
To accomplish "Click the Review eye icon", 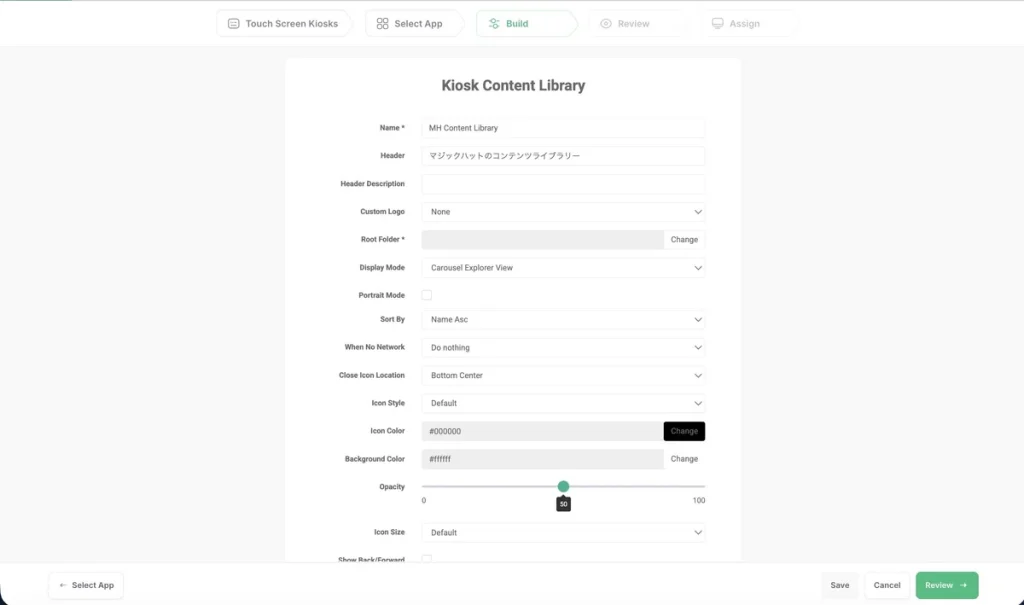I will tap(606, 23).
